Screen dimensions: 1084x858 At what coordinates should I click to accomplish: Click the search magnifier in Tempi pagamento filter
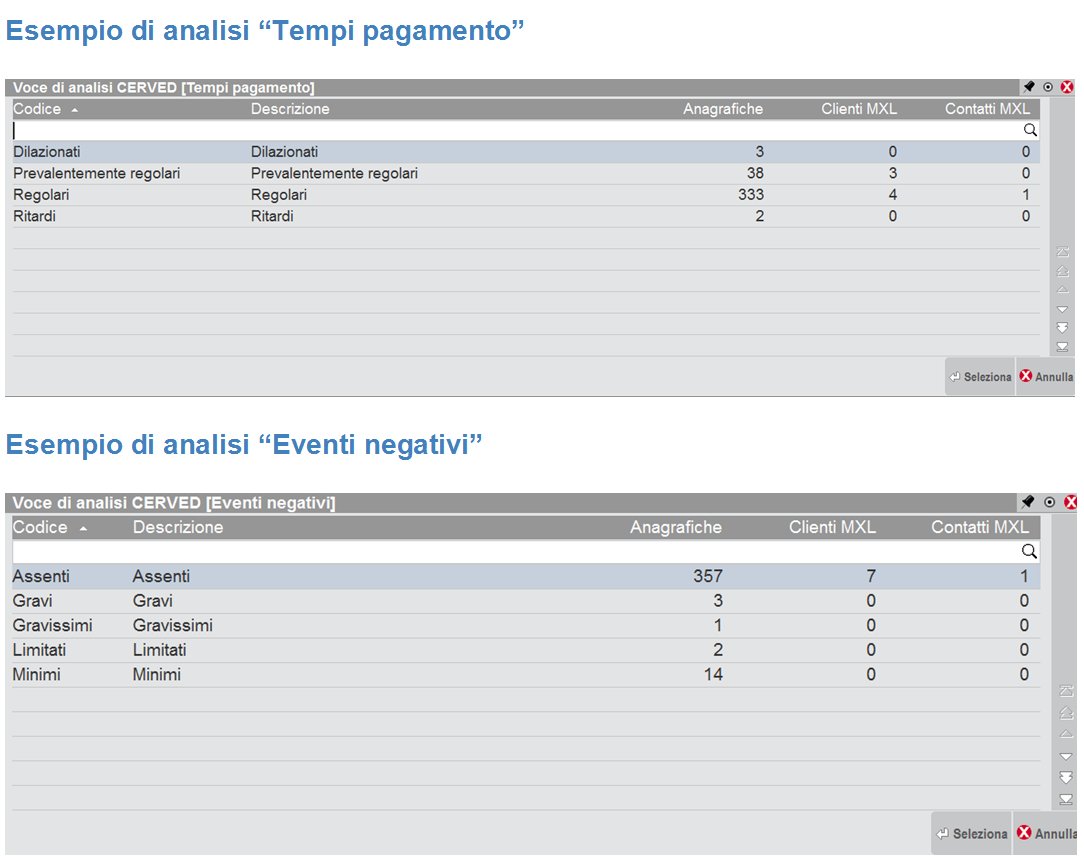[x=1030, y=130]
